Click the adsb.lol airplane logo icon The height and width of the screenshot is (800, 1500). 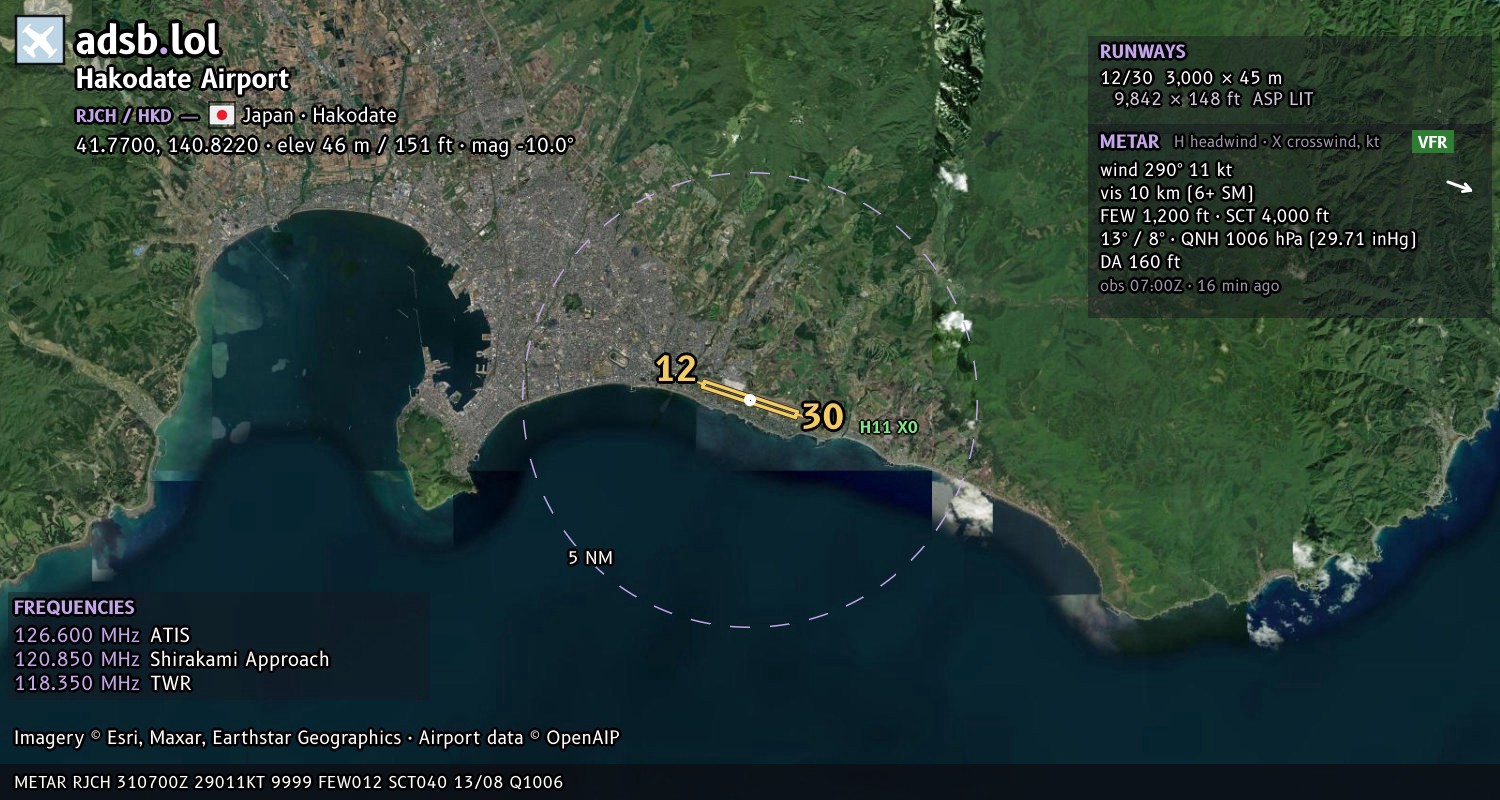40,41
